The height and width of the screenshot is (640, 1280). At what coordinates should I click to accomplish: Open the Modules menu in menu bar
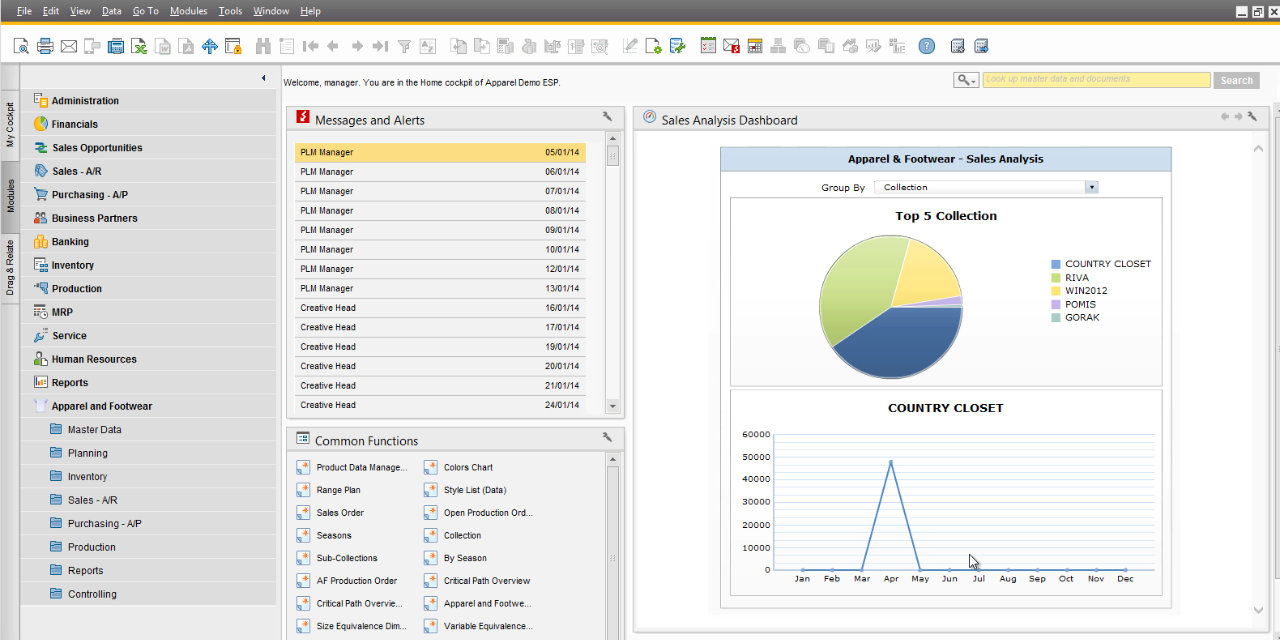tap(188, 11)
